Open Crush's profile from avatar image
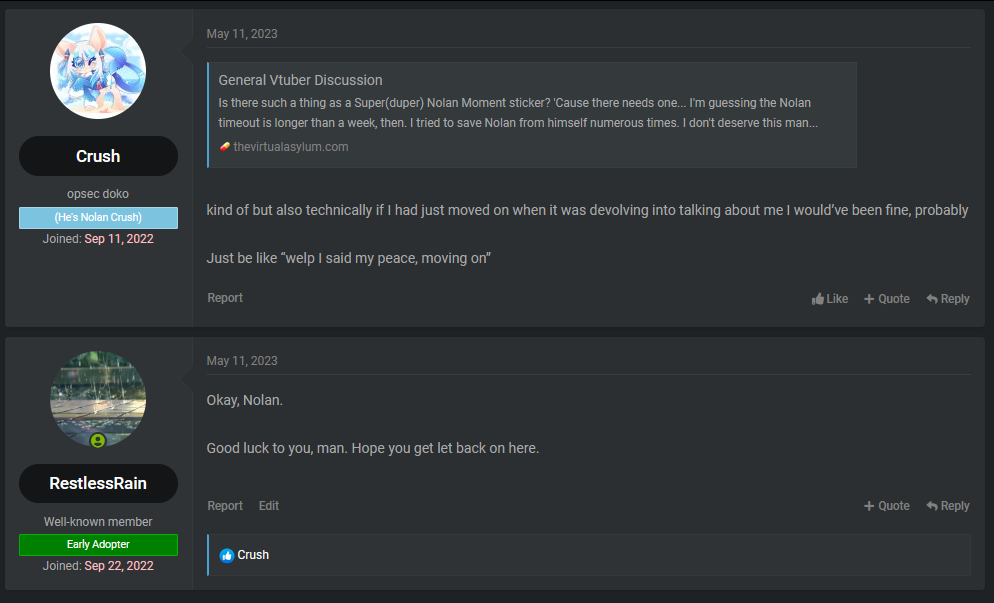This screenshot has height=603, width=994. [x=98, y=71]
